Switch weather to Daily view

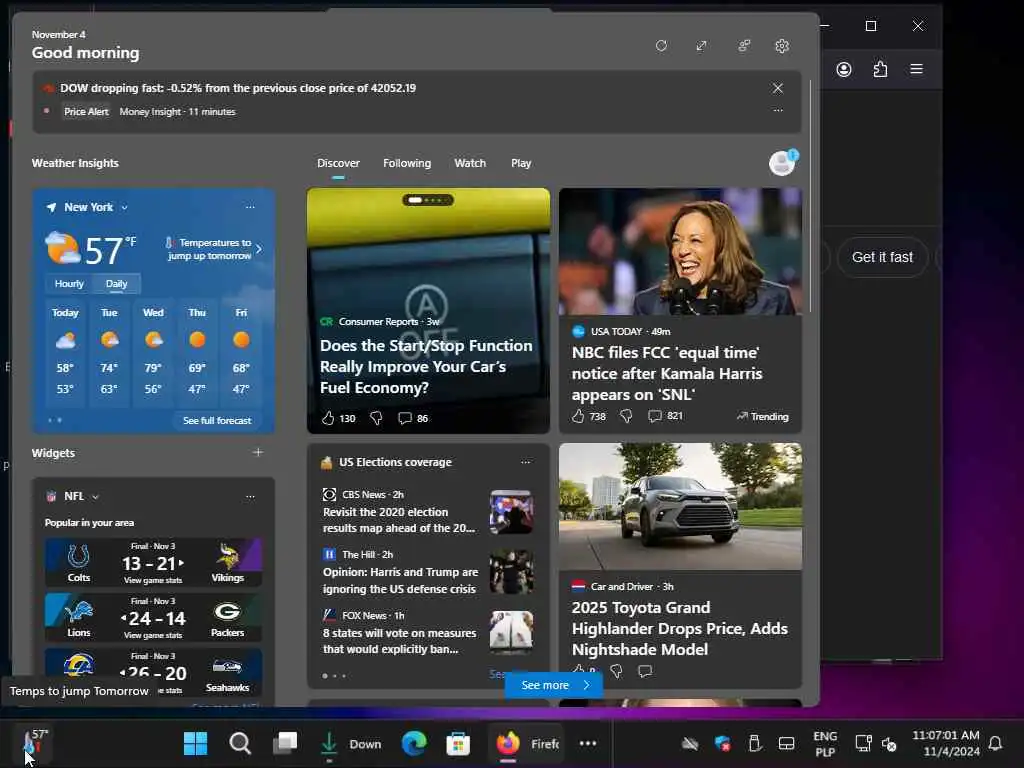pos(116,283)
